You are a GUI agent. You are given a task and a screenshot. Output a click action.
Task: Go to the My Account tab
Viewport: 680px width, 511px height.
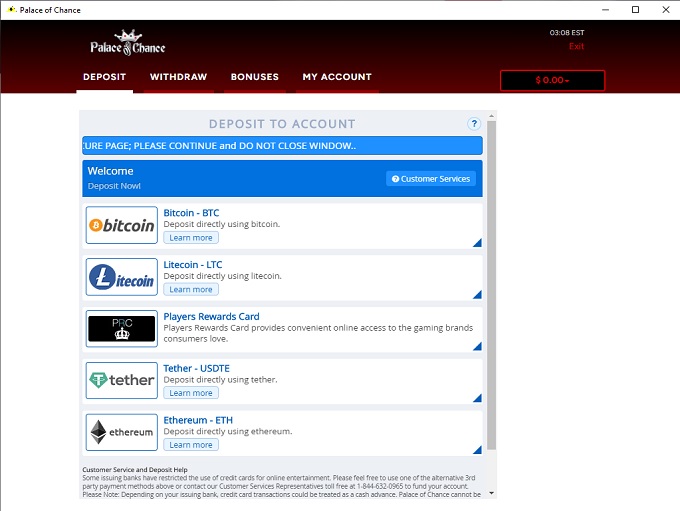[x=337, y=77]
